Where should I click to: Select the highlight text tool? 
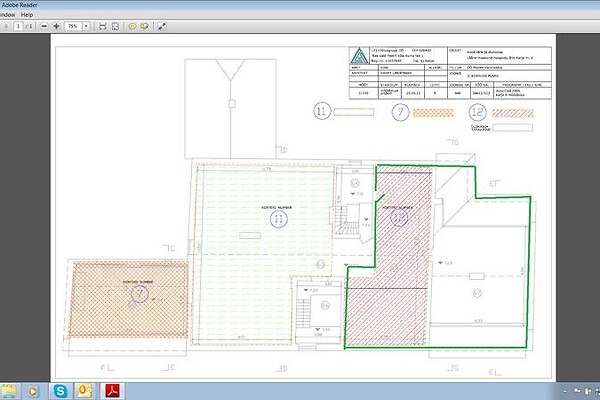tap(145, 25)
